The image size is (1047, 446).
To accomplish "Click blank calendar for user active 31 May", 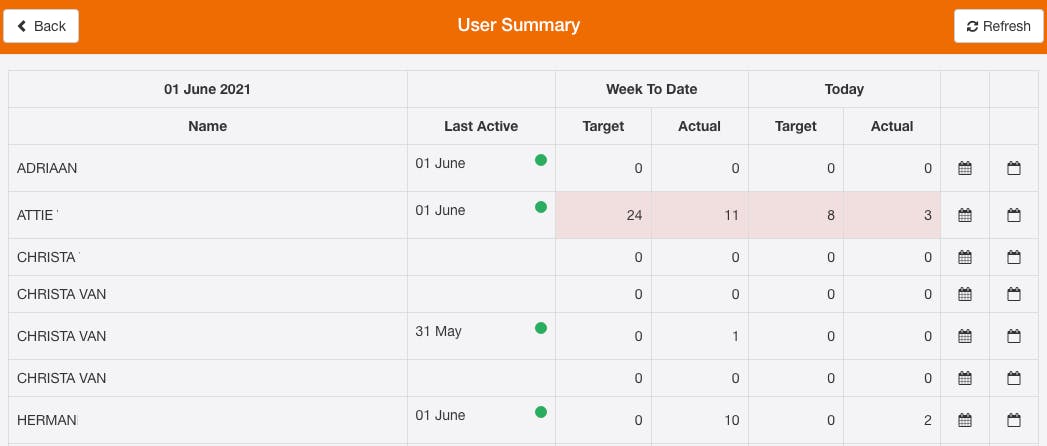I will point(1013,336).
